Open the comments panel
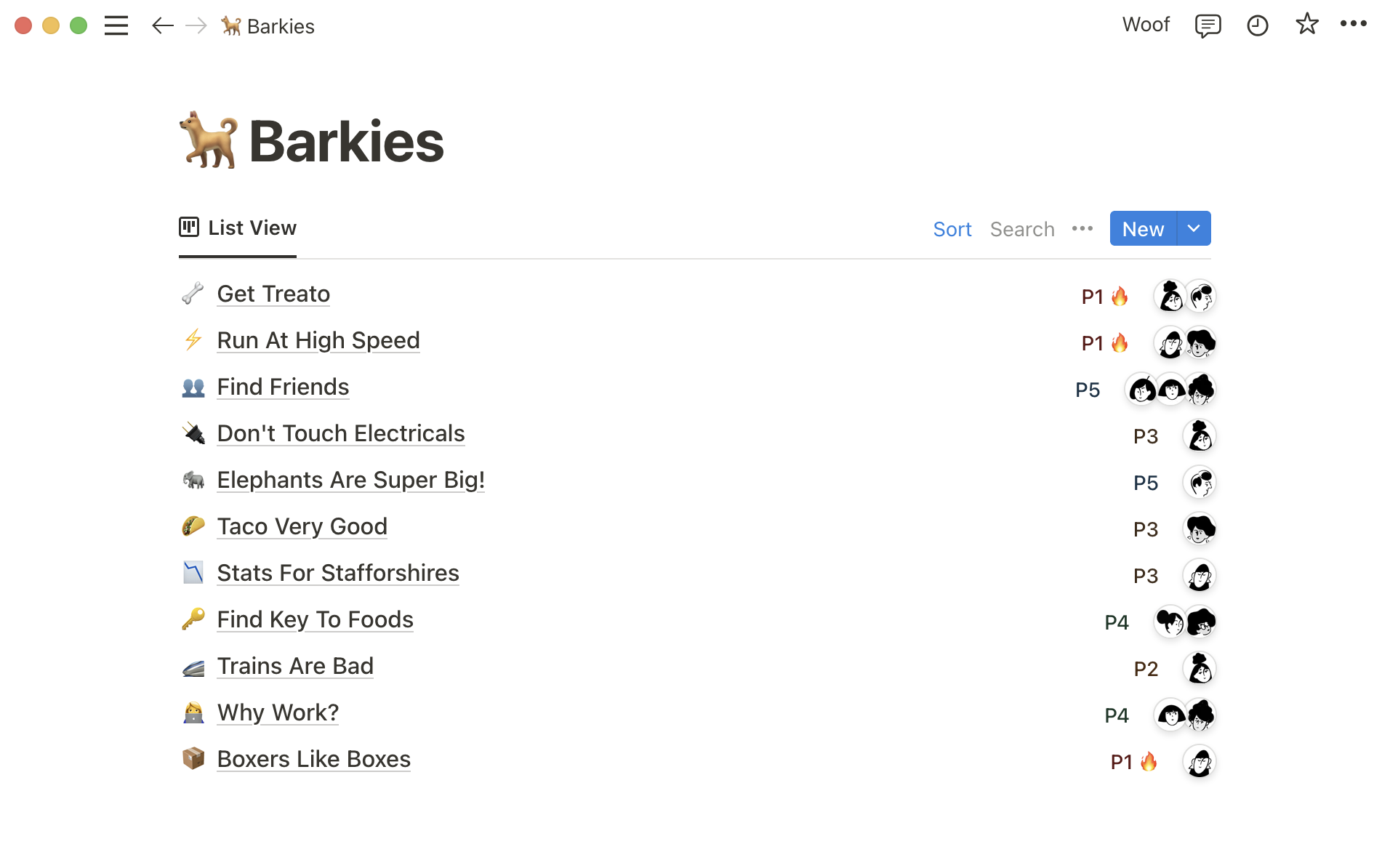 [1208, 25]
